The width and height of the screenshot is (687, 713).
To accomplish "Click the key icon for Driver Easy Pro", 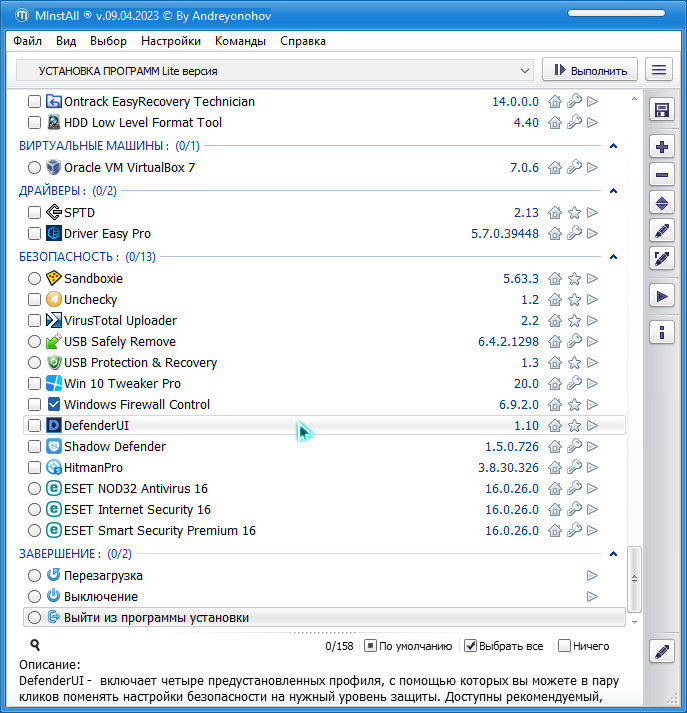I will tap(574, 234).
